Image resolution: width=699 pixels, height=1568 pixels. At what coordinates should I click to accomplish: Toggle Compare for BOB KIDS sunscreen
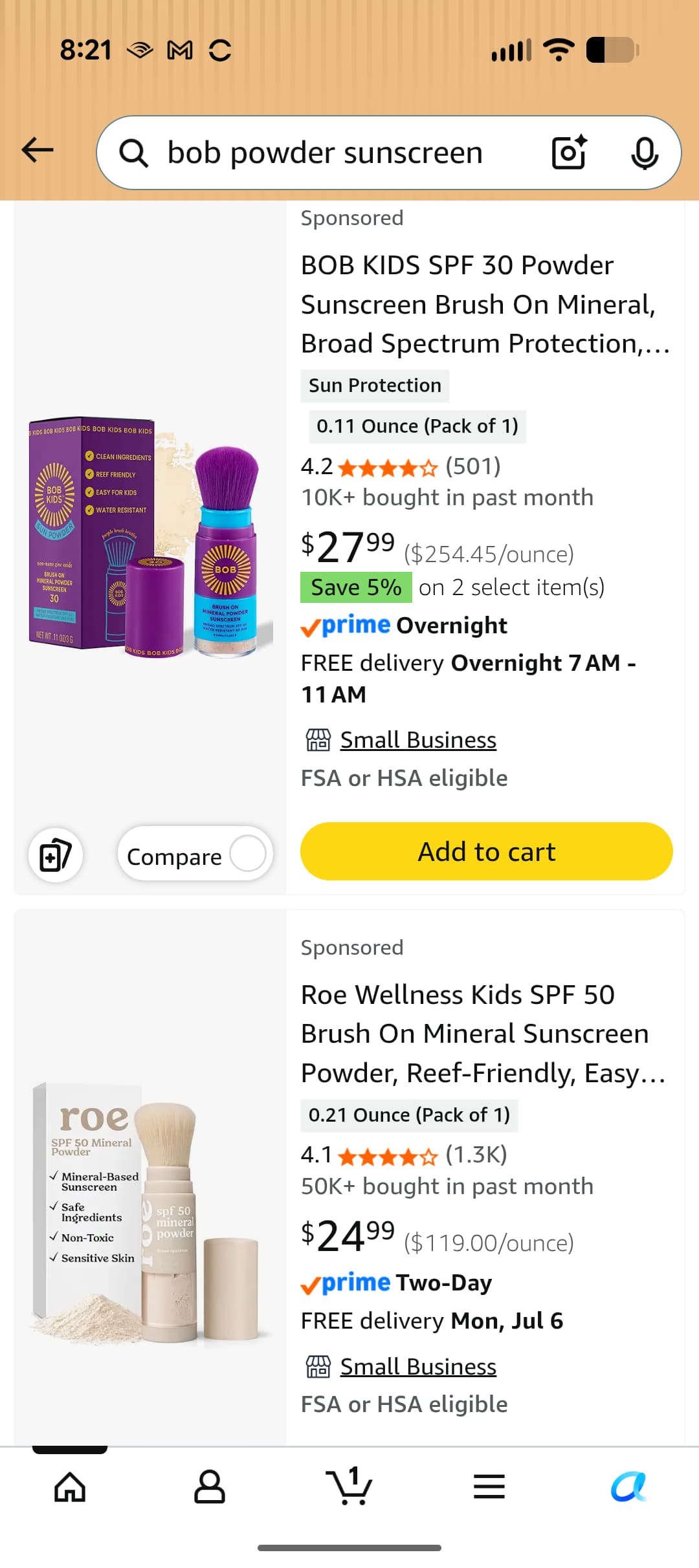[x=195, y=854]
